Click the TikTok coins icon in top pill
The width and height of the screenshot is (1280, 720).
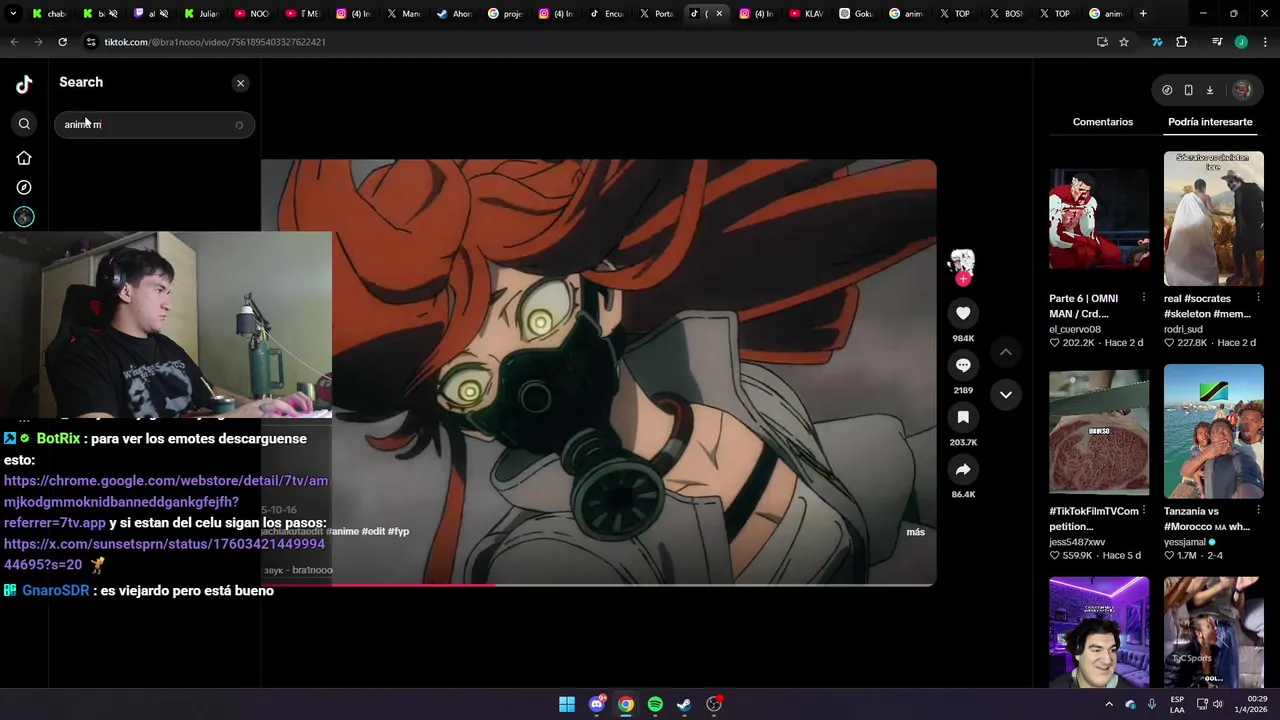[x=1167, y=90]
